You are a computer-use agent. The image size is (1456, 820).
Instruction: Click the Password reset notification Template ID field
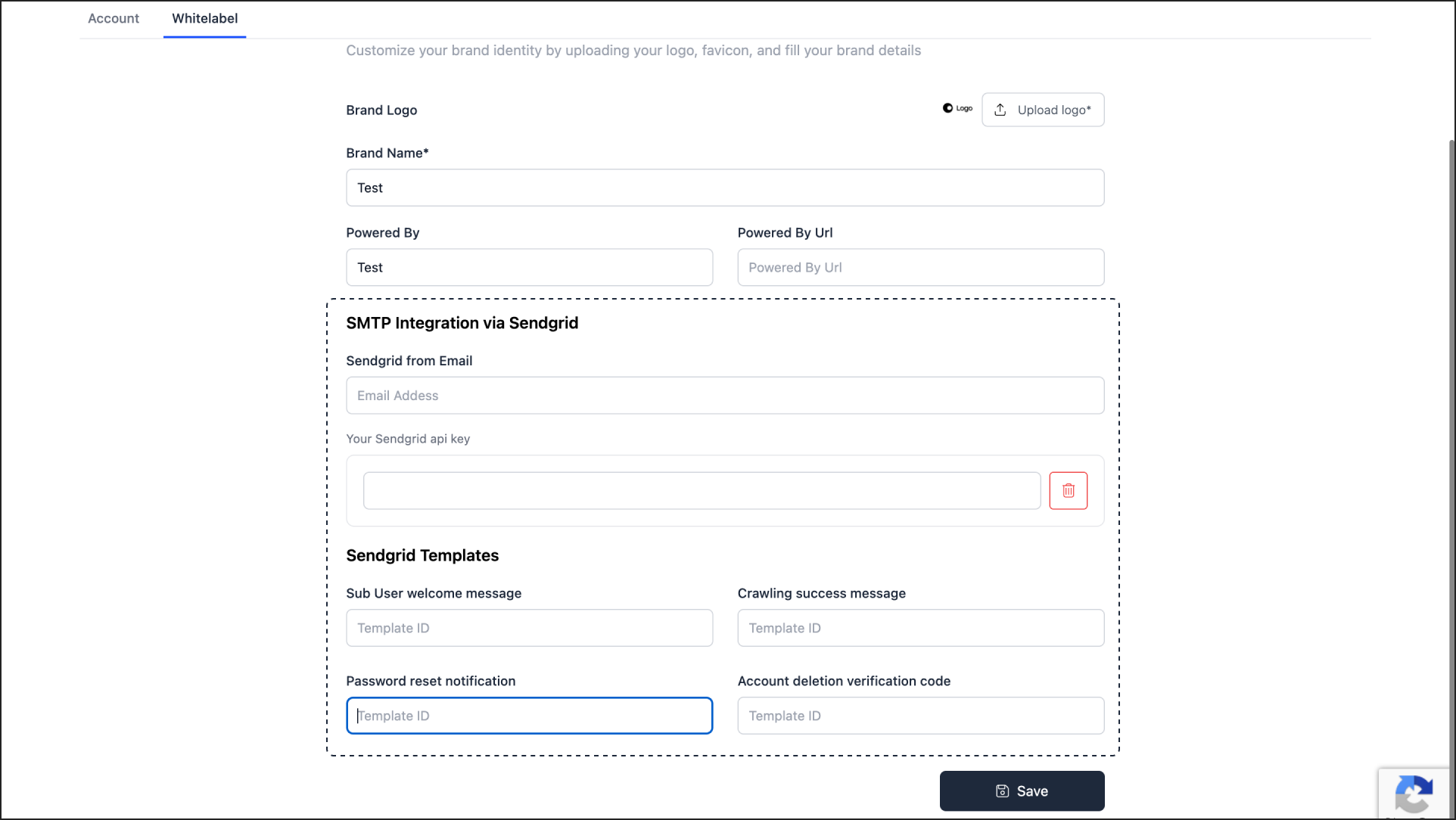tap(529, 716)
